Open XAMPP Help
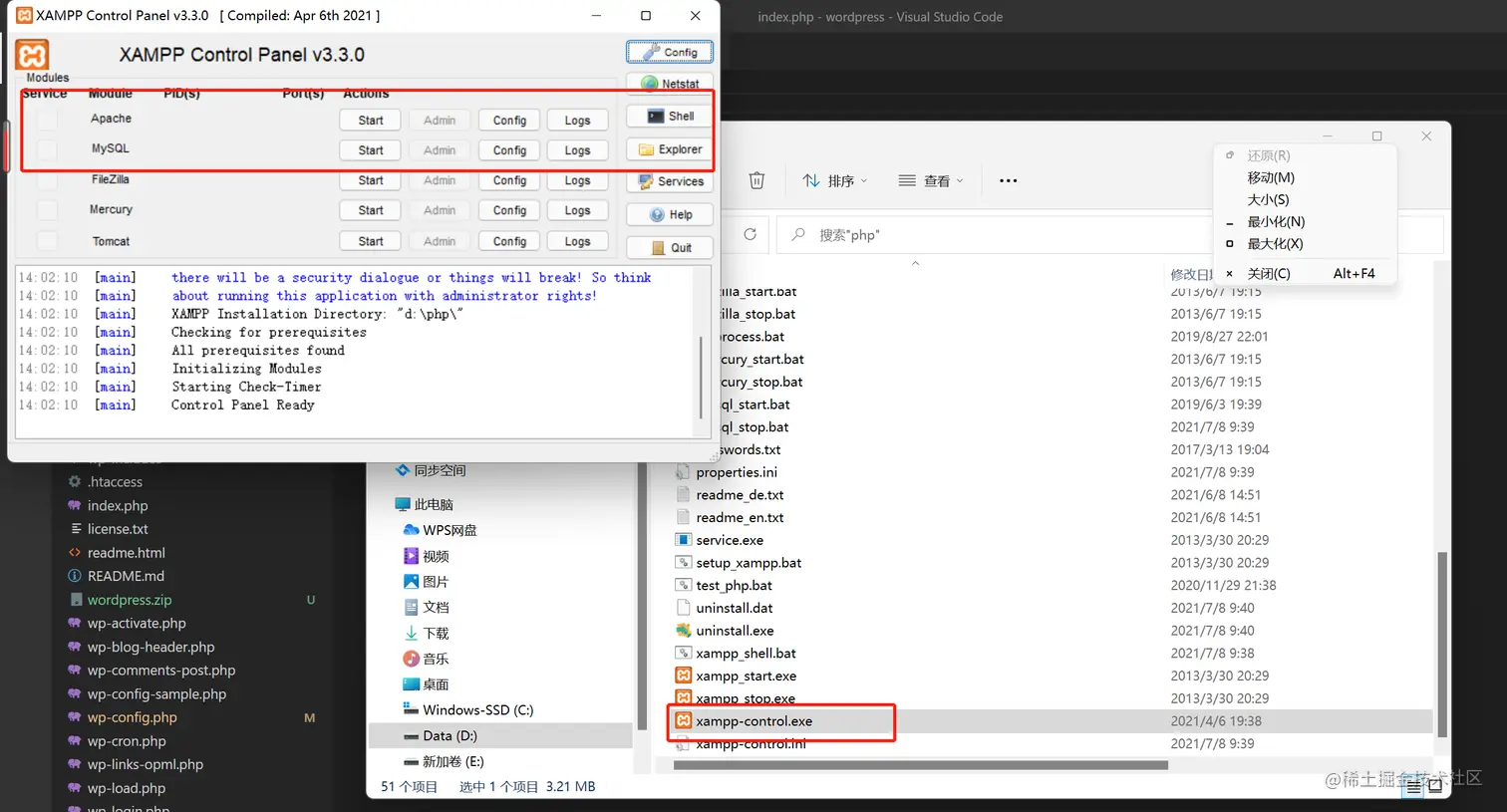This screenshot has height=812, width=1507. click(669, 214)
